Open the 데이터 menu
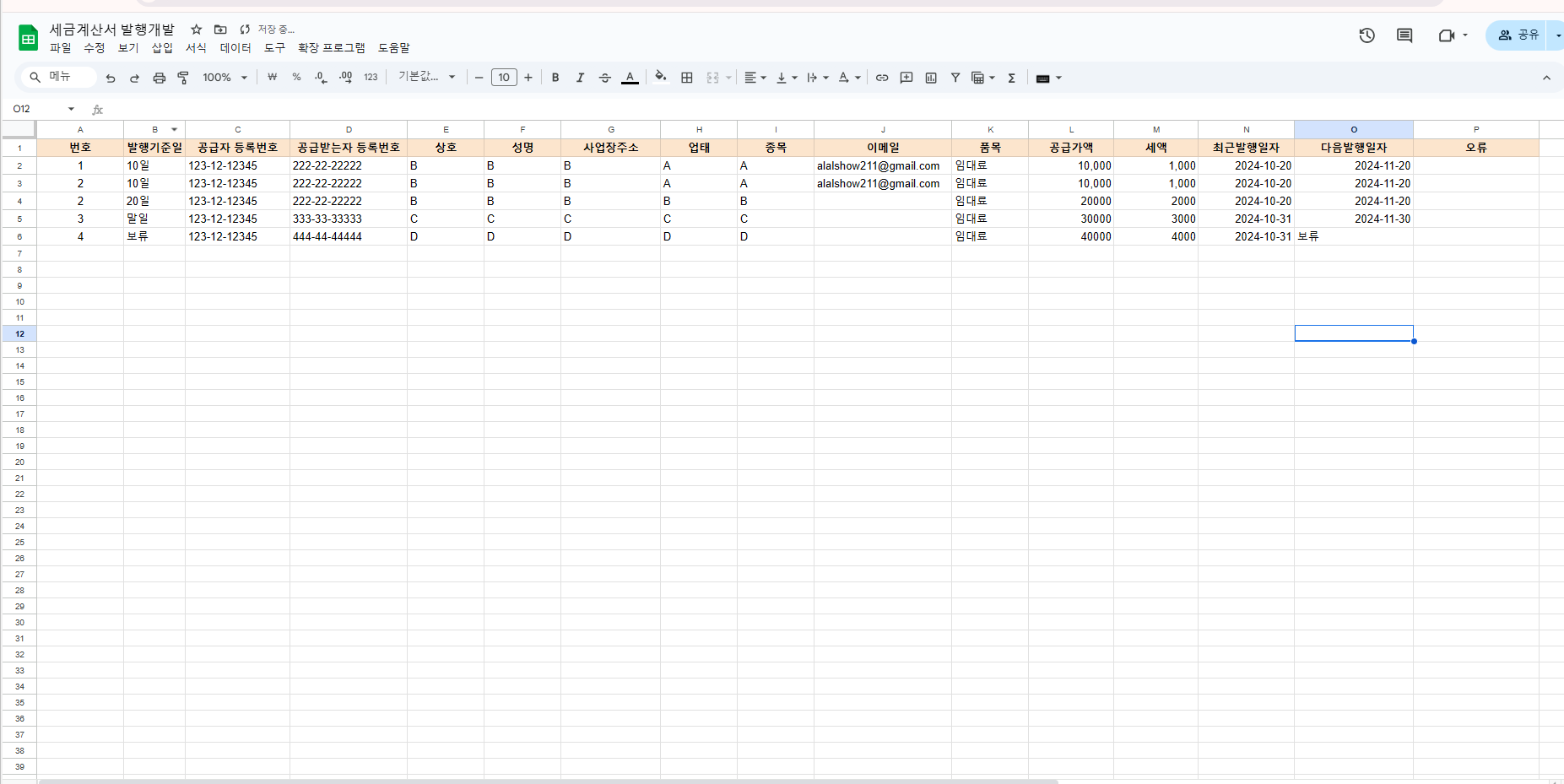Viewport: 1564px width, 784px height. click(235, 48)
